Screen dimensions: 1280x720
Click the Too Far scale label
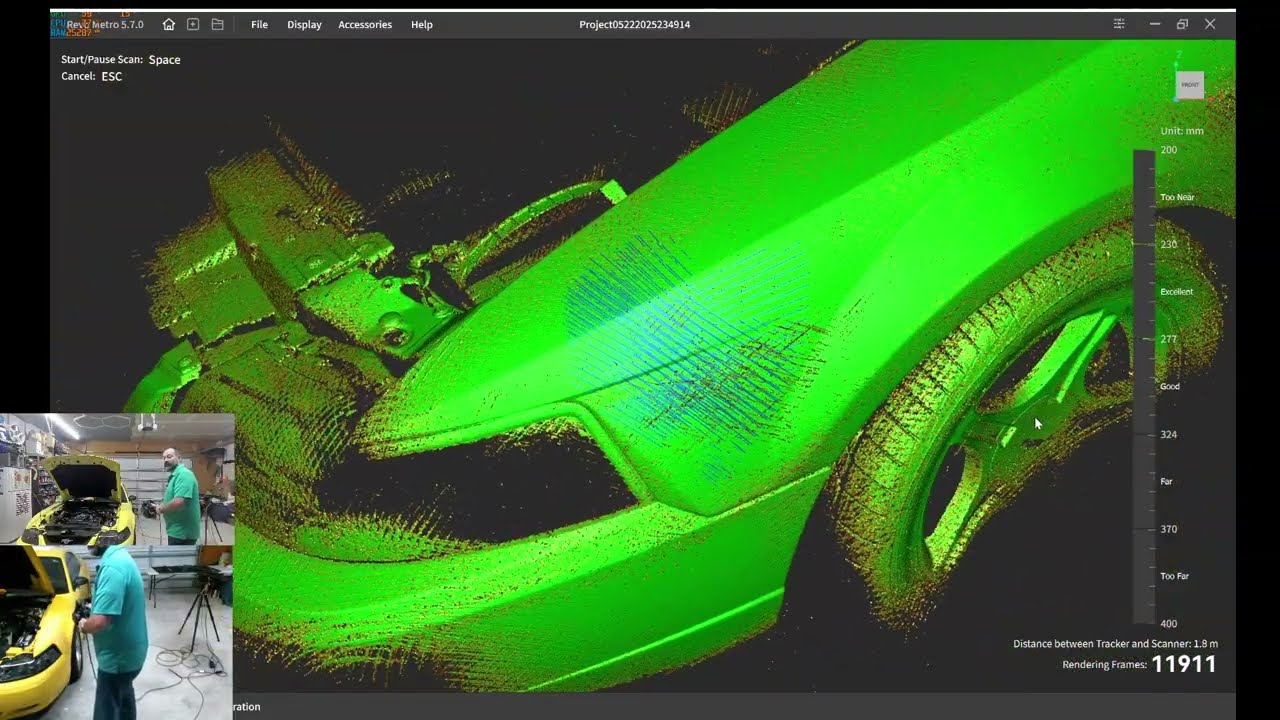pos(1174,576)
